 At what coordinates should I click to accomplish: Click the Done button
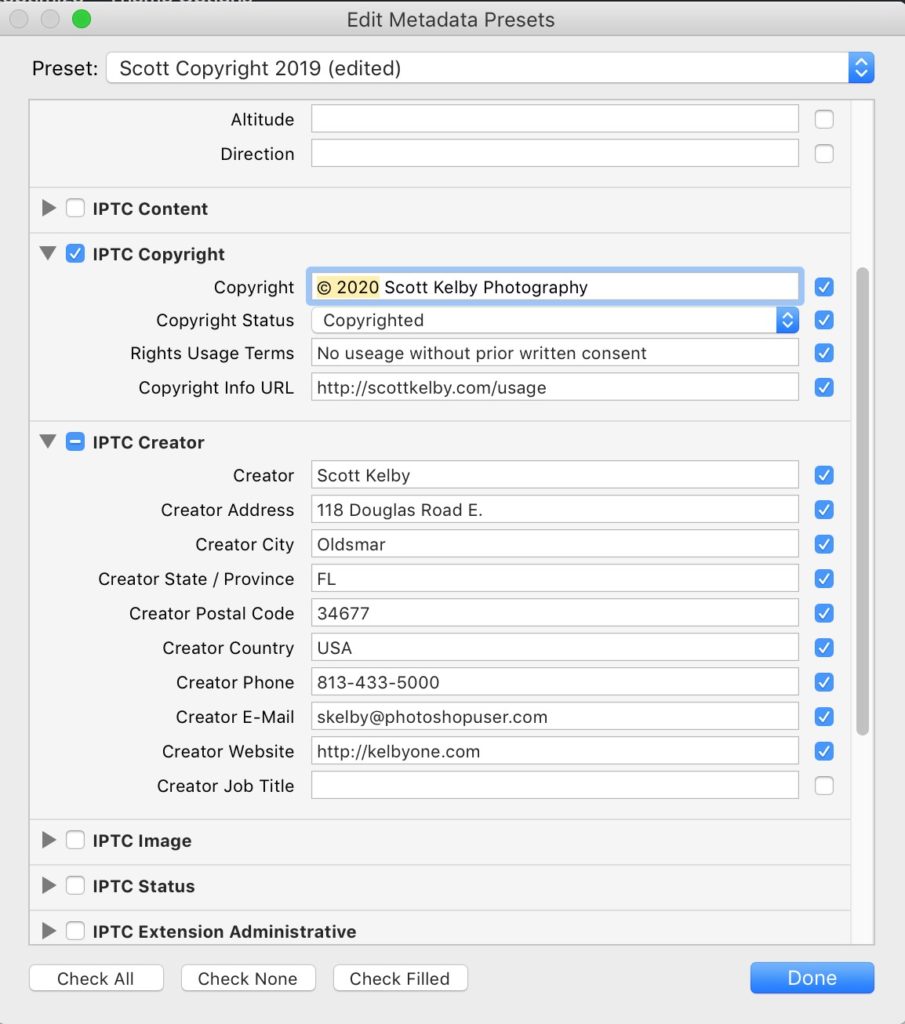tap(812, 978)
